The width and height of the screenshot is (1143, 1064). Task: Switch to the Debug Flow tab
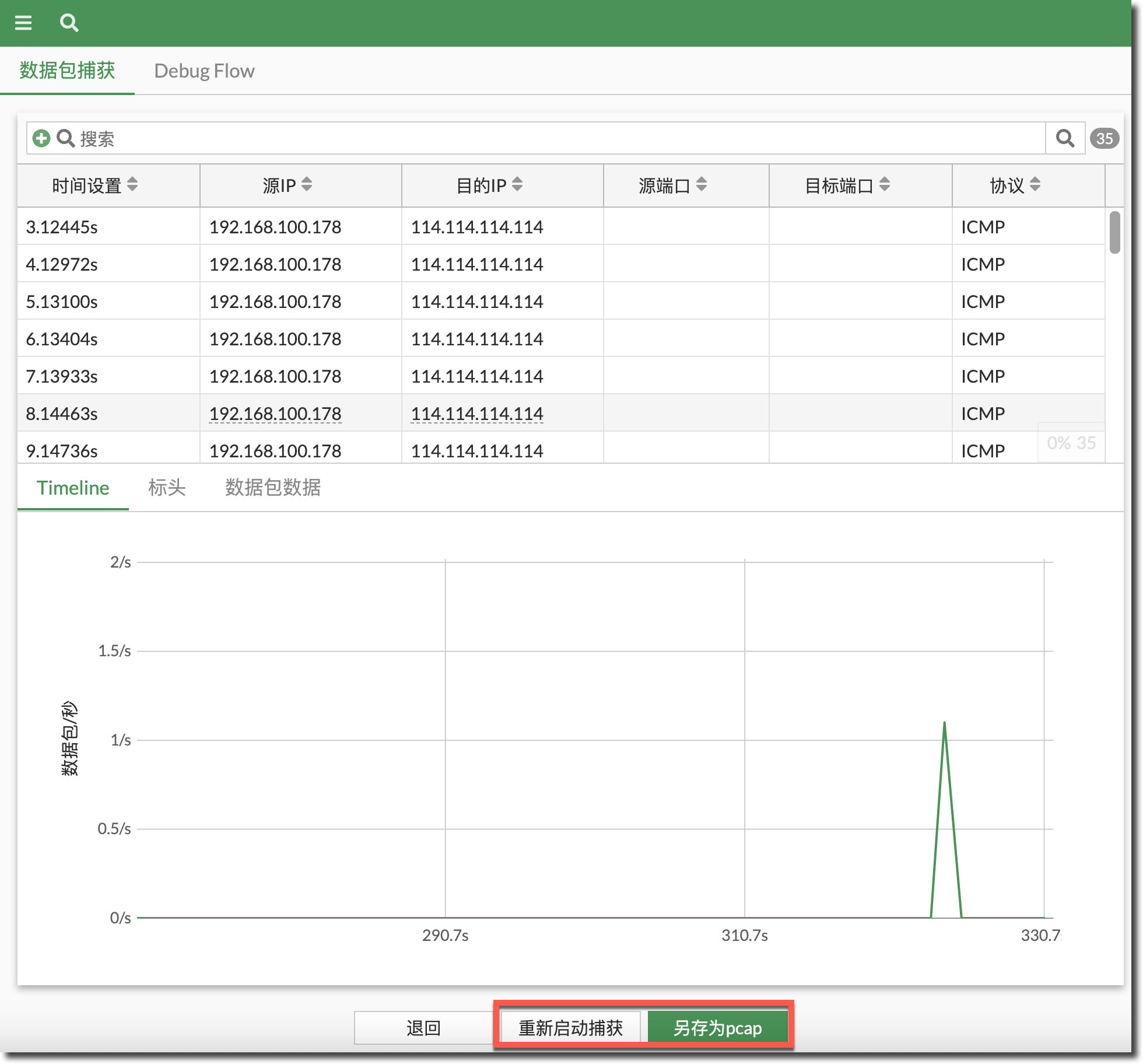tap(204, 71)
